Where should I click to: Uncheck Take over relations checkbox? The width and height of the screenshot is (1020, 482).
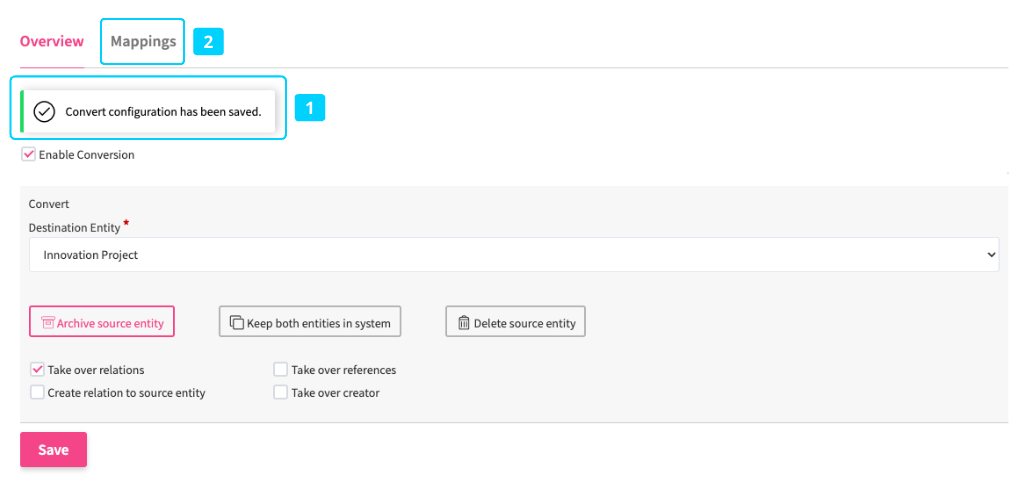[x=37, y=370]
